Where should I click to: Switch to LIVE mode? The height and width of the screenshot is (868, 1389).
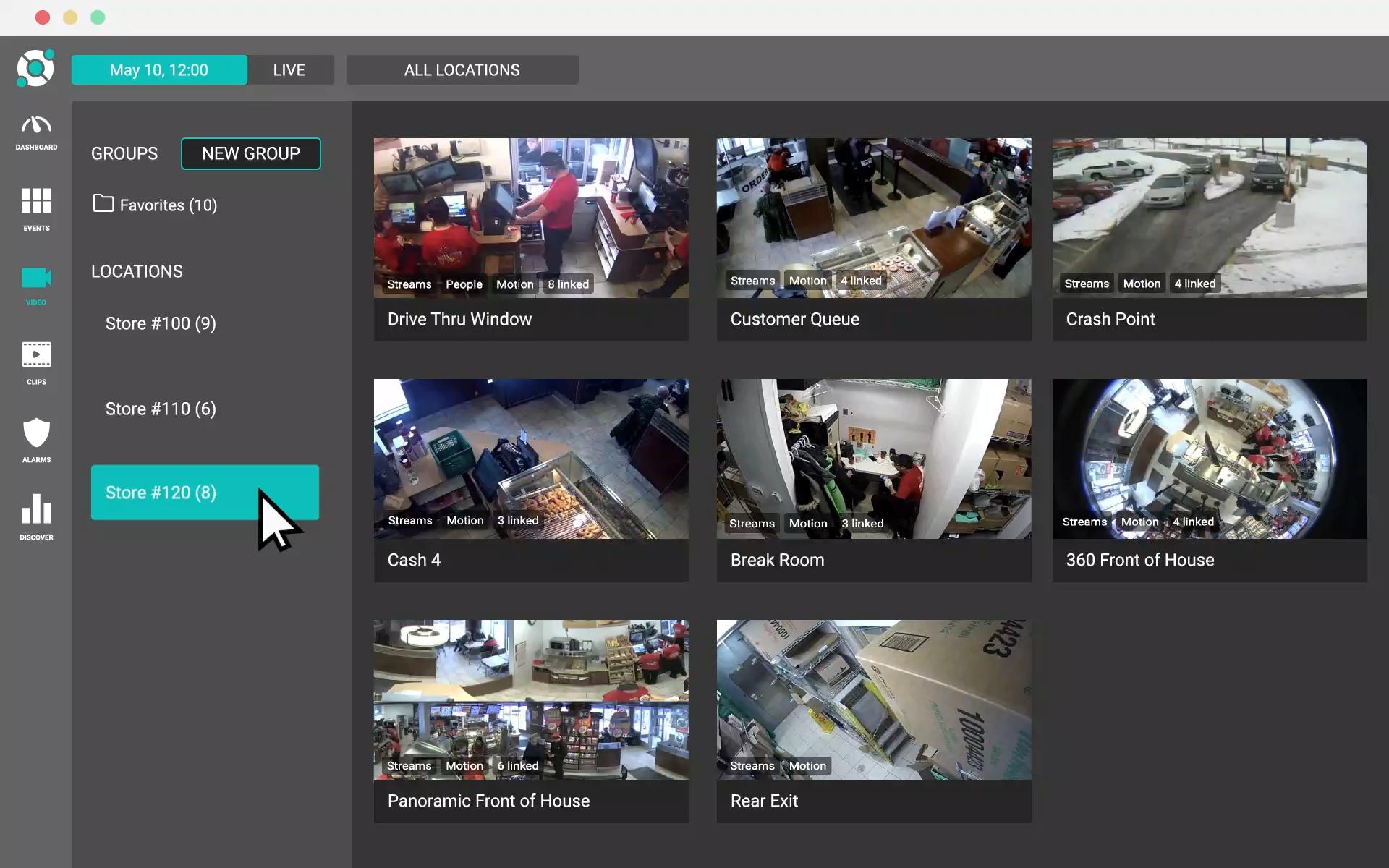coord(289,70)
